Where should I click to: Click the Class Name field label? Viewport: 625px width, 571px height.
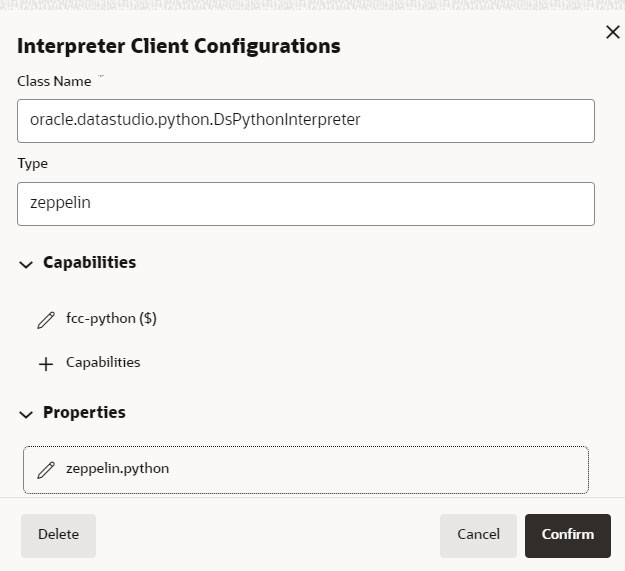click(54, 82)
